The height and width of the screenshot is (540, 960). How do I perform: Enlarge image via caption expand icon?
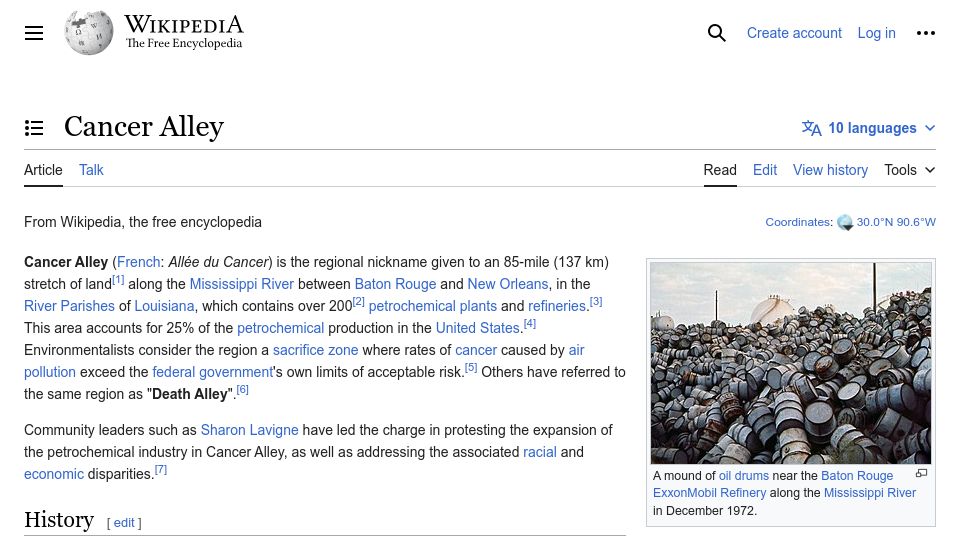click(921, 473)
